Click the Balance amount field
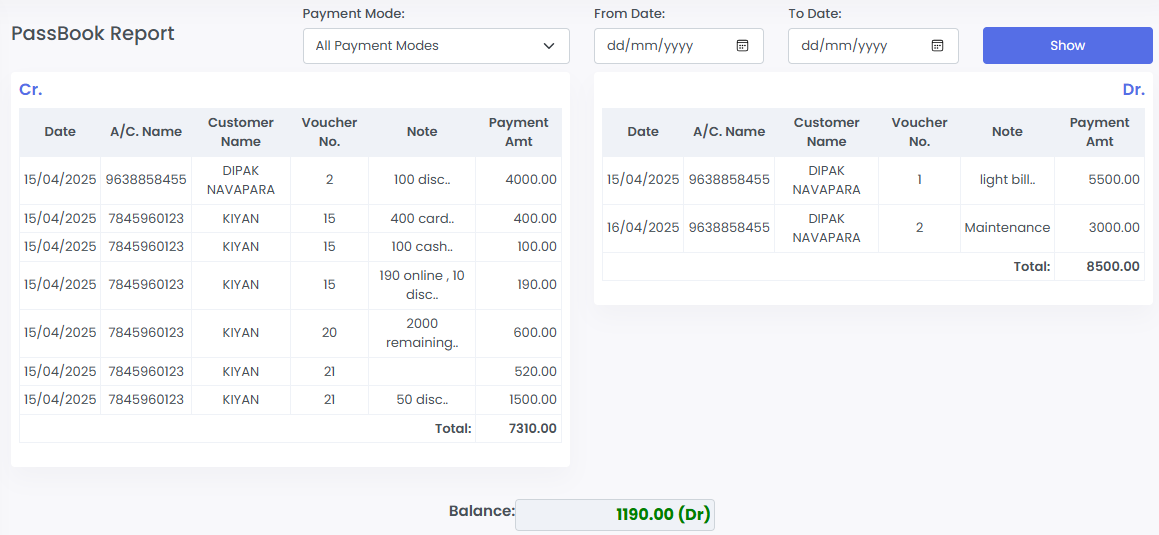Viewport: 1159px width, 535px height. tap(615, 514)
